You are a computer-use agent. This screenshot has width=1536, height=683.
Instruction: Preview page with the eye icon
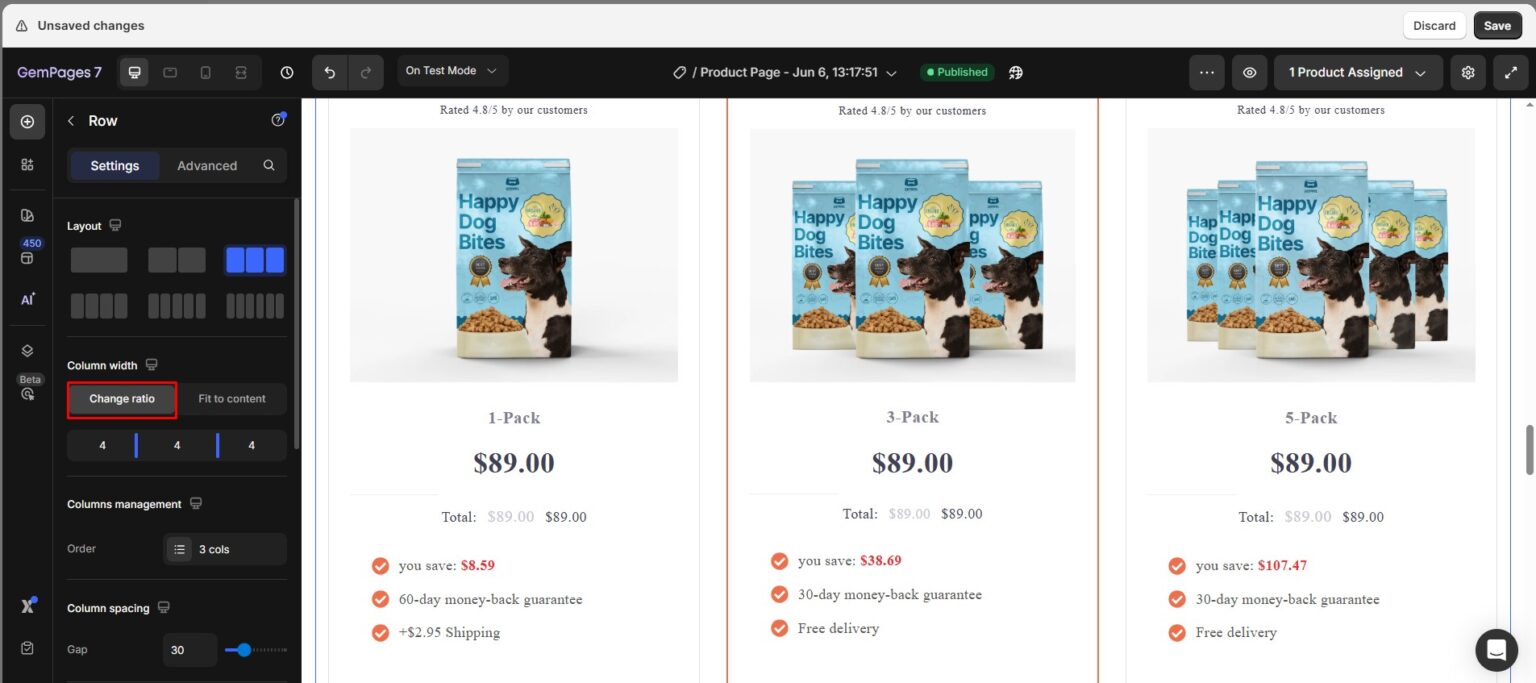click(1249, 72)
